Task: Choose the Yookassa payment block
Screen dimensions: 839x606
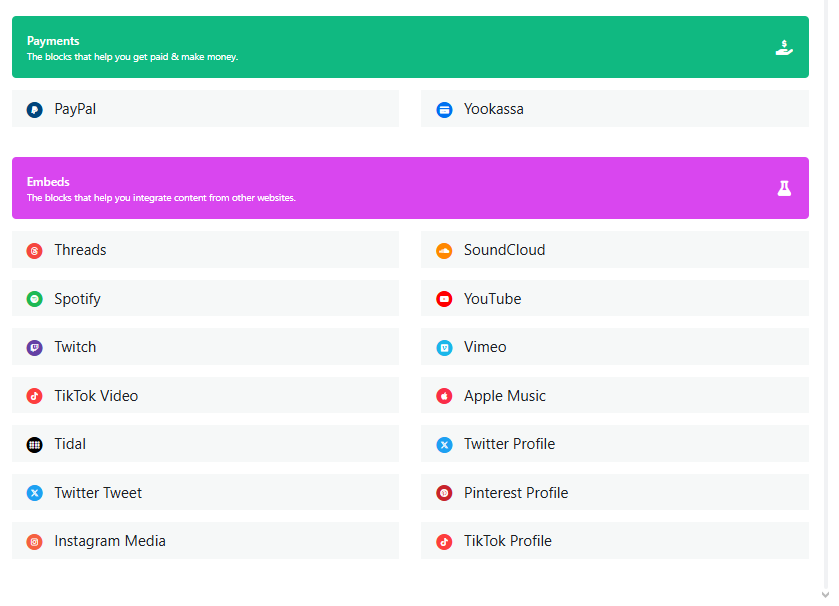Action: 615,109
